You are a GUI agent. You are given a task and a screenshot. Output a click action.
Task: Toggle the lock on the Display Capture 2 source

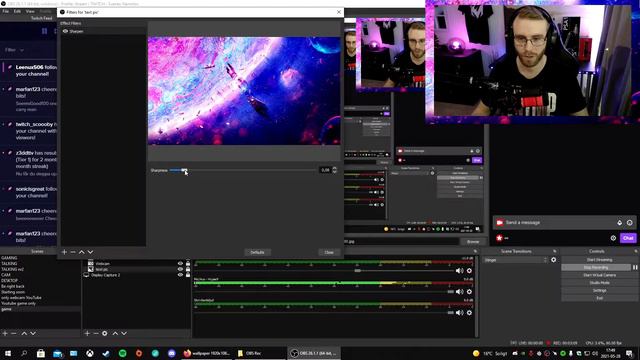coord(188,275)
